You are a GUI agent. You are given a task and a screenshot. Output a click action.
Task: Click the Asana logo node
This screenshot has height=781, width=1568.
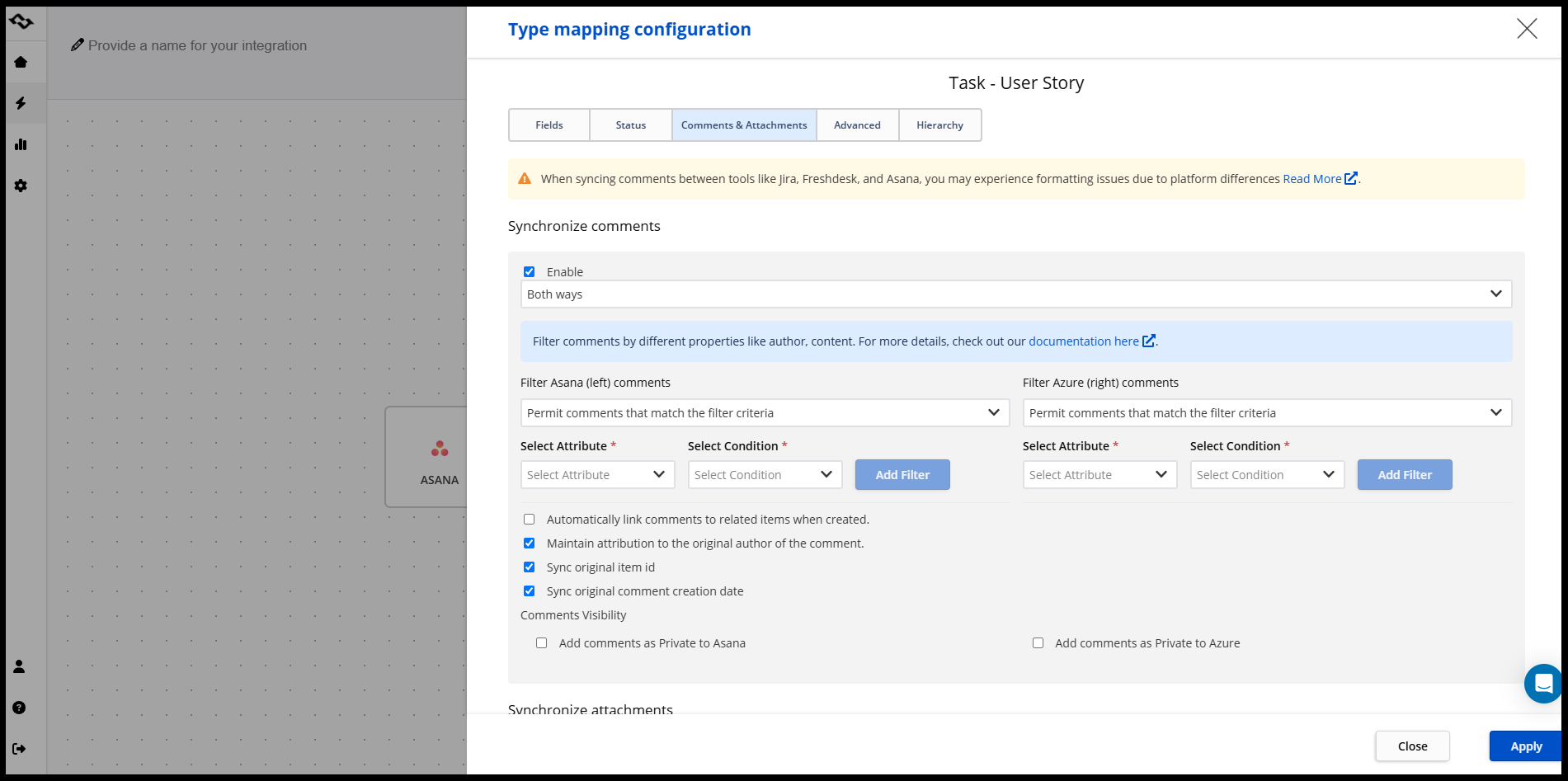click(440, 449)
